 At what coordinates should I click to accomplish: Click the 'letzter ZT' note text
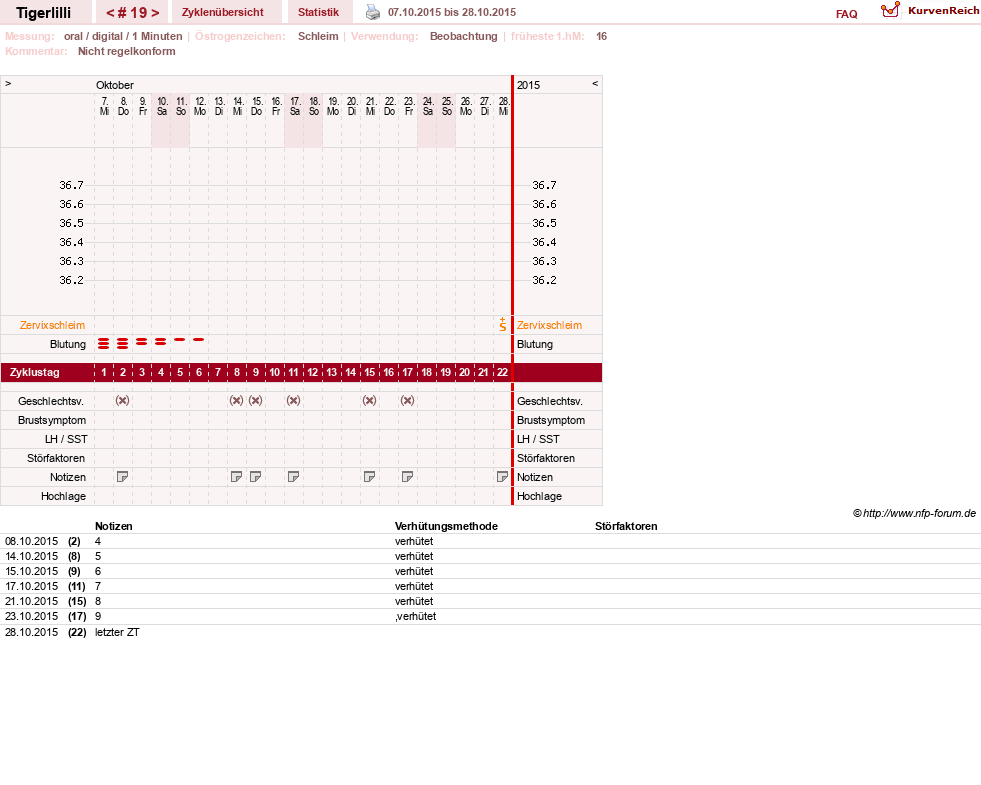pyautogui.click(x=117, y=632)
